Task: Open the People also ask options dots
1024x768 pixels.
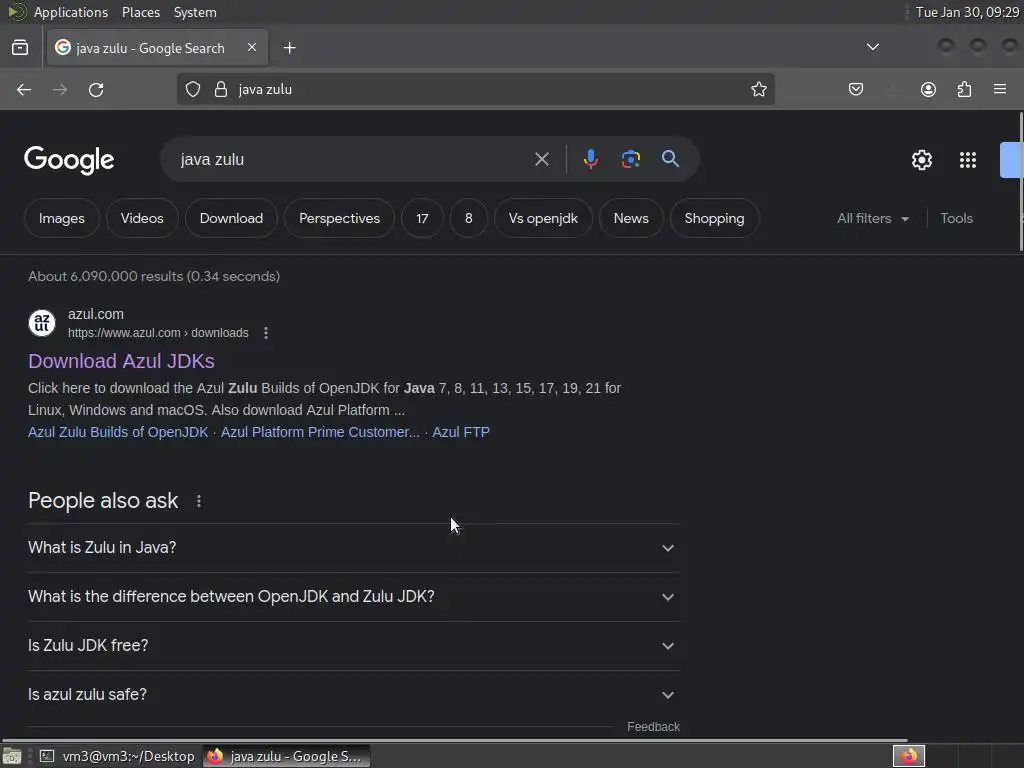Action: [199, 501]
